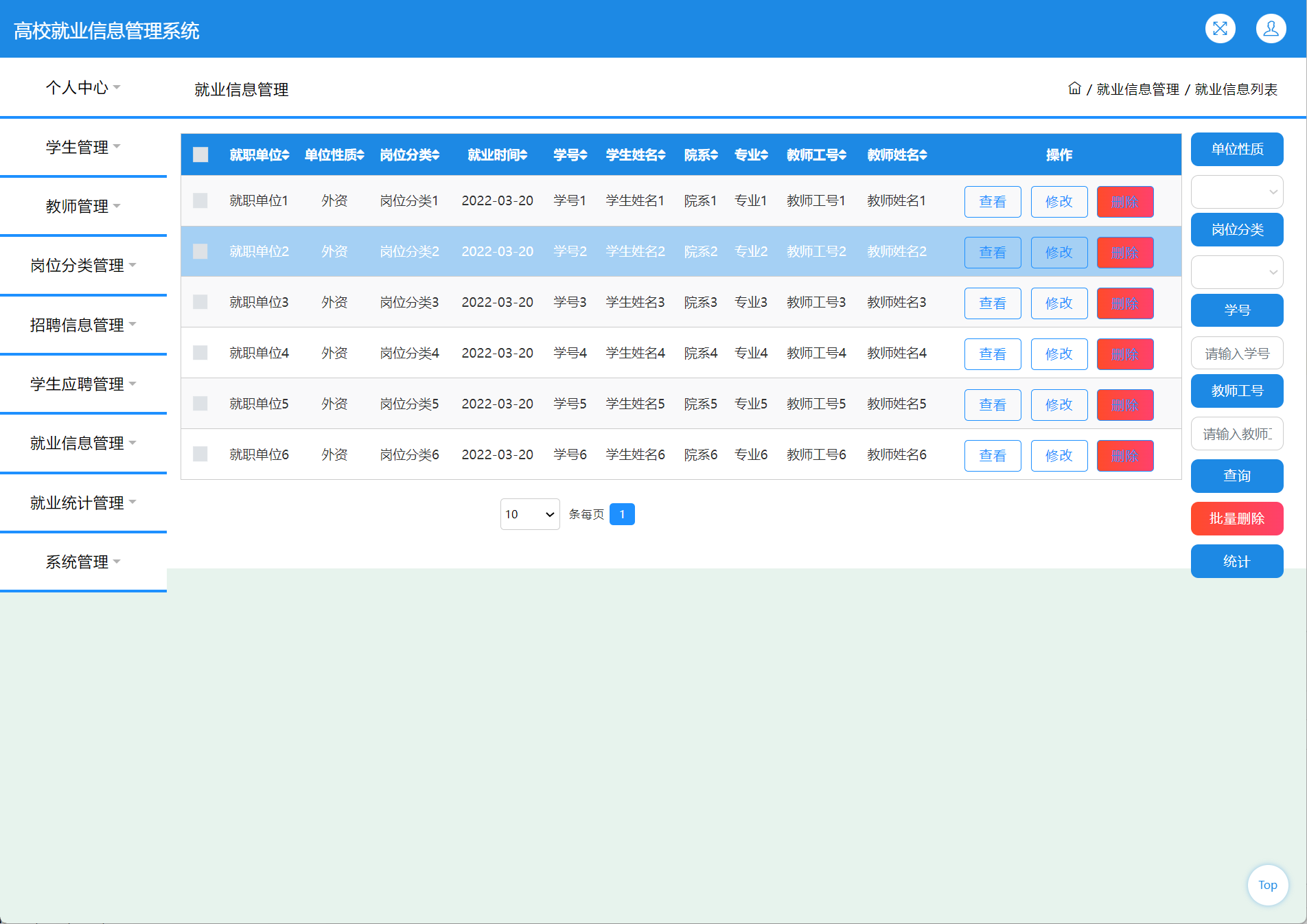This screenshot has height=924, width=1307.
Task: Click 查看 for 就职单位2 row
Action: pos(993,253)
